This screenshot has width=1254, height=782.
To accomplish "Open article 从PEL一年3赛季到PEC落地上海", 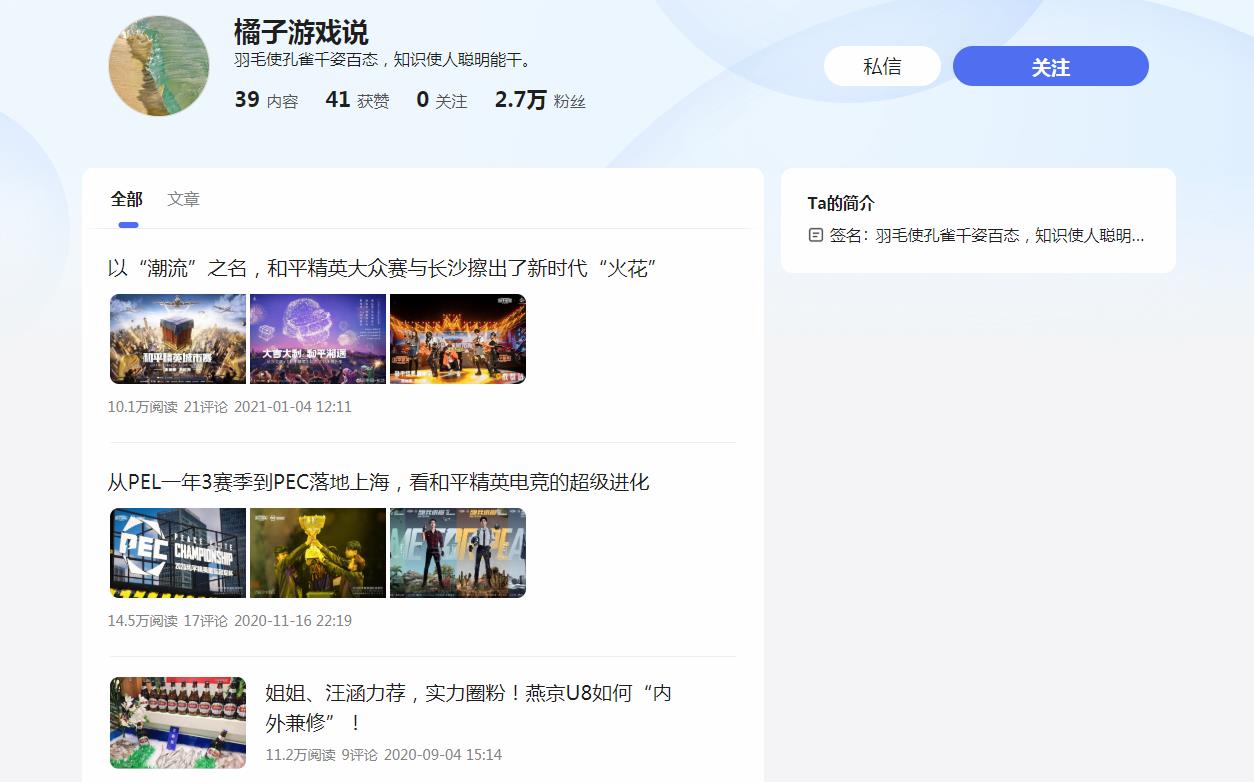I will (x=378, y=482).
